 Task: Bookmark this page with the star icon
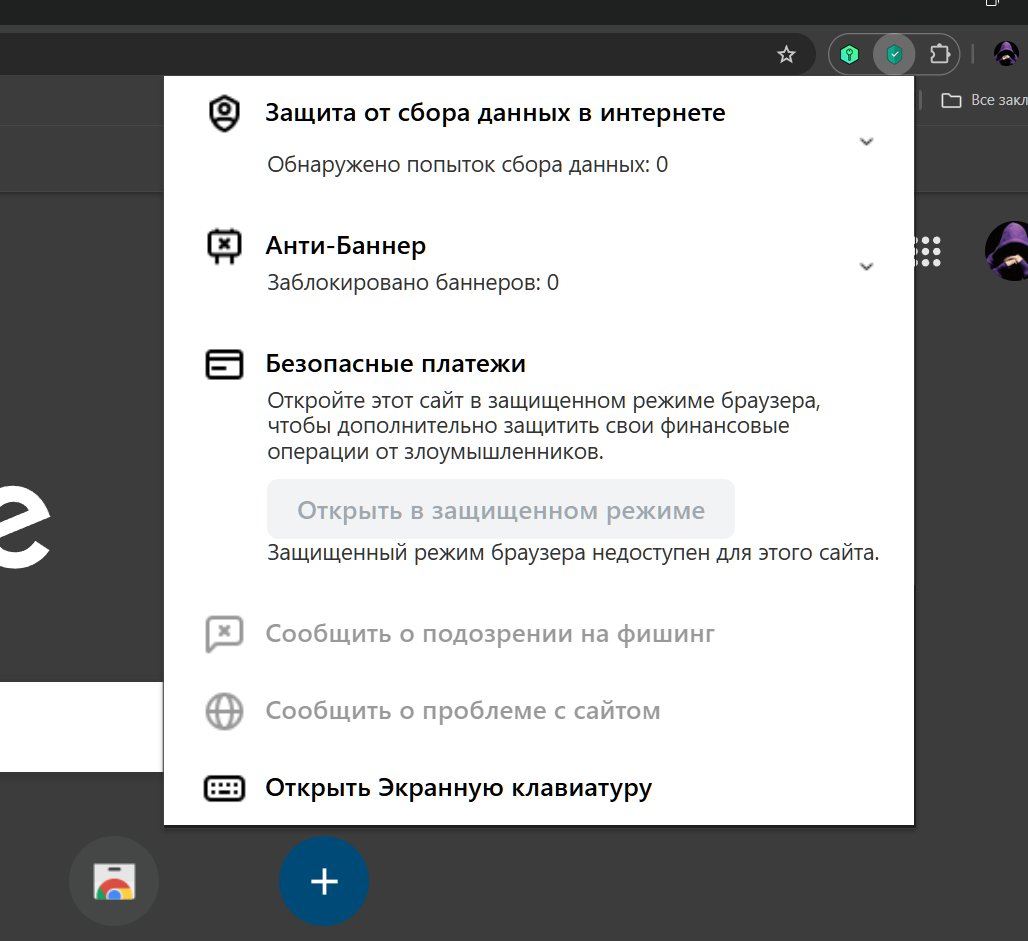coord(785,54)
